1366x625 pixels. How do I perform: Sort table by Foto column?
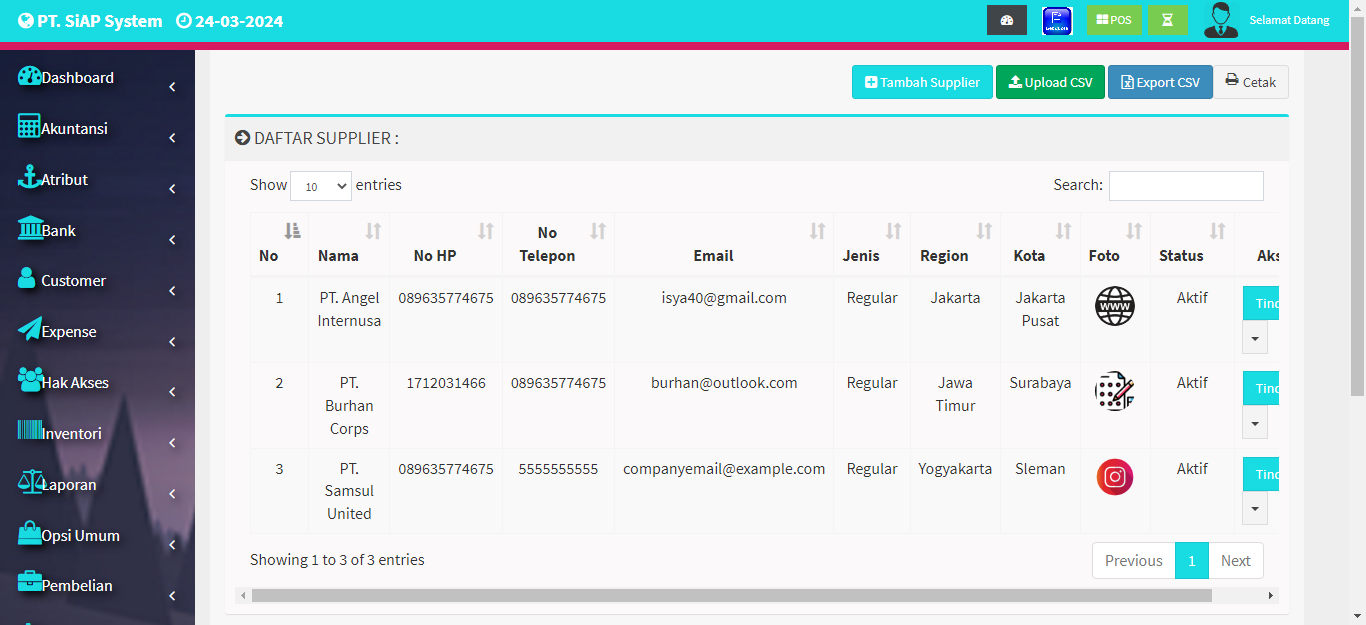tap(1115, 244)
